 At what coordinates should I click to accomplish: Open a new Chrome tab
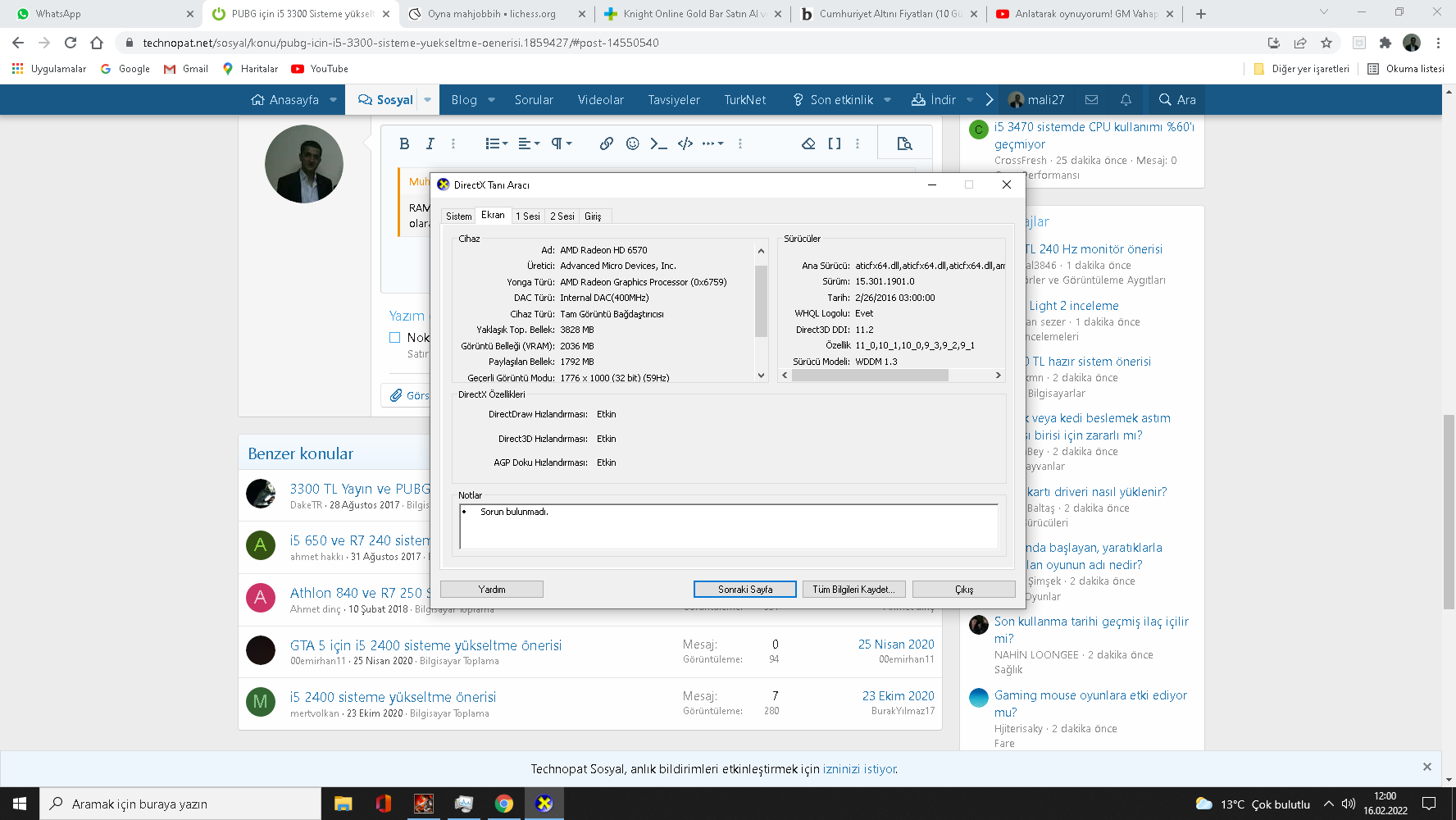pos(1201,14)
